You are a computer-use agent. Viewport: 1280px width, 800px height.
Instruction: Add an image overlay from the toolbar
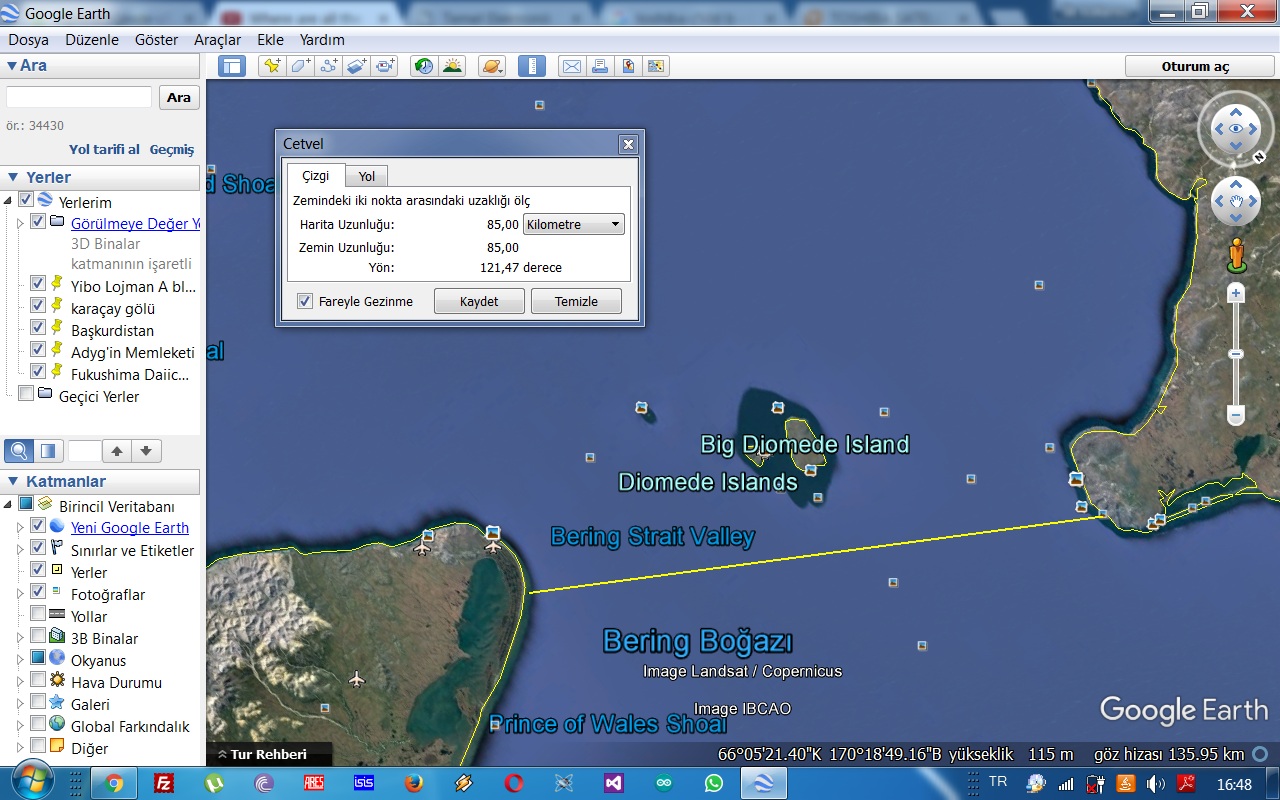[358, 67]
